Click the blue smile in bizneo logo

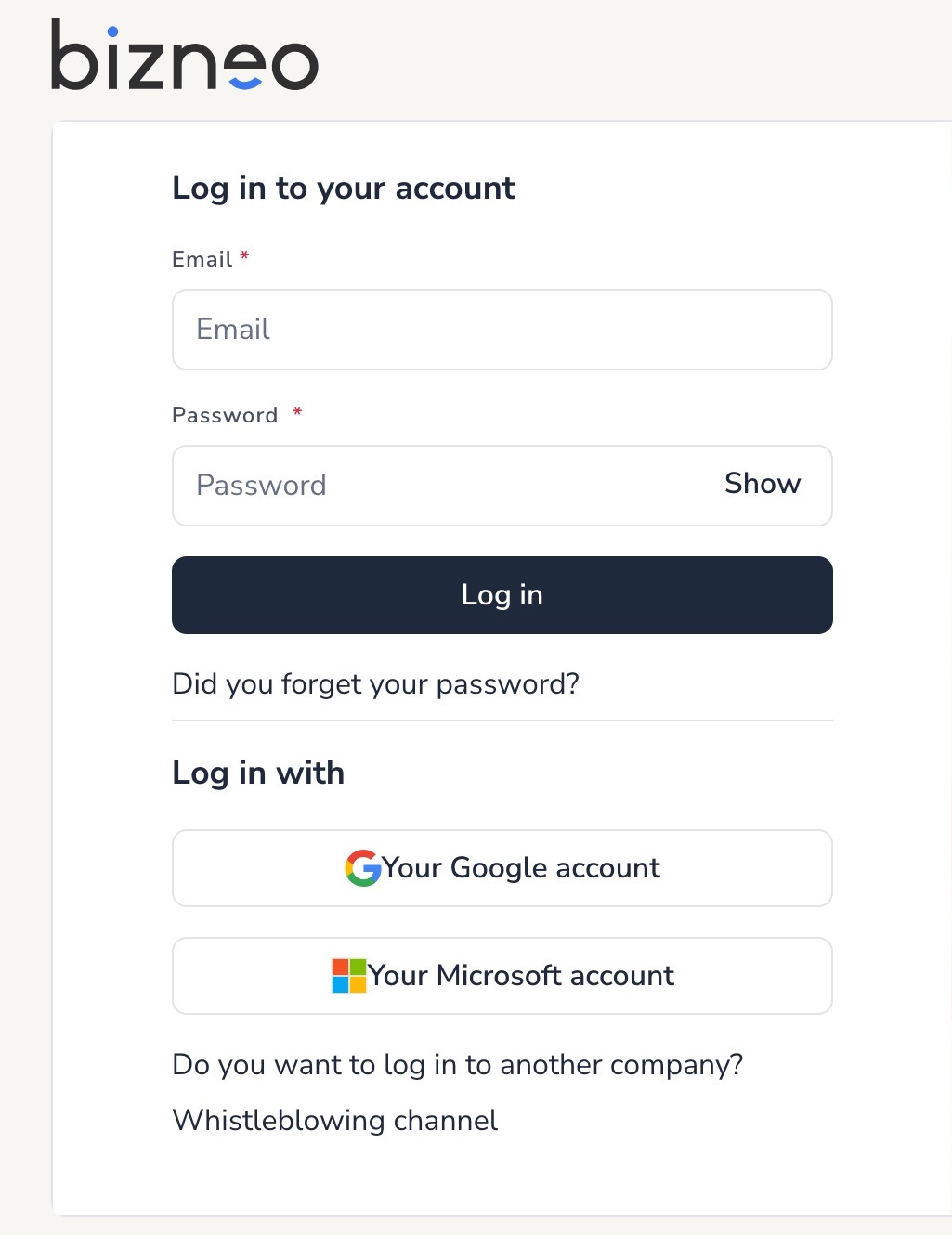coord(245,82)
